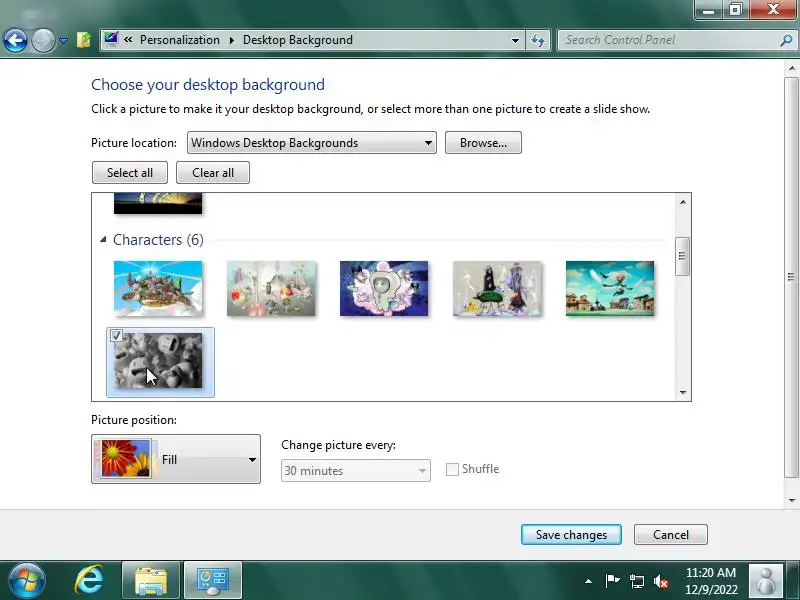Click the Personalization breadcrumb
This screenshot has height=600, width=800.
pos(180,40)
